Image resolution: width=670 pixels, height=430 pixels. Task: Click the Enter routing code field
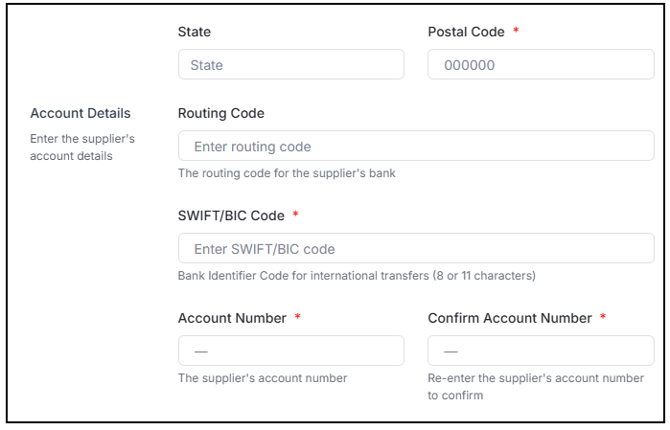point(415,146)
